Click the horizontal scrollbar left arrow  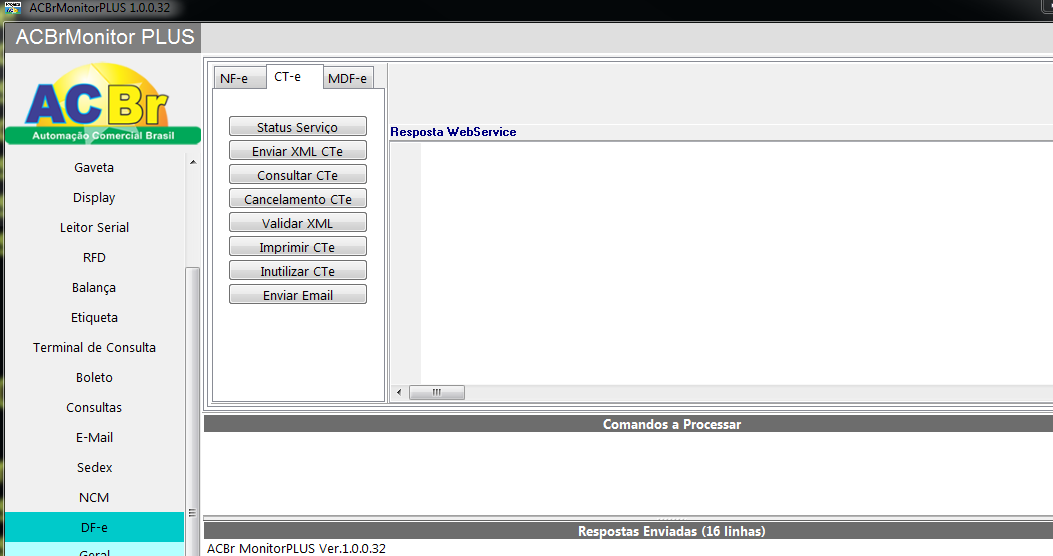pos(399,392)
